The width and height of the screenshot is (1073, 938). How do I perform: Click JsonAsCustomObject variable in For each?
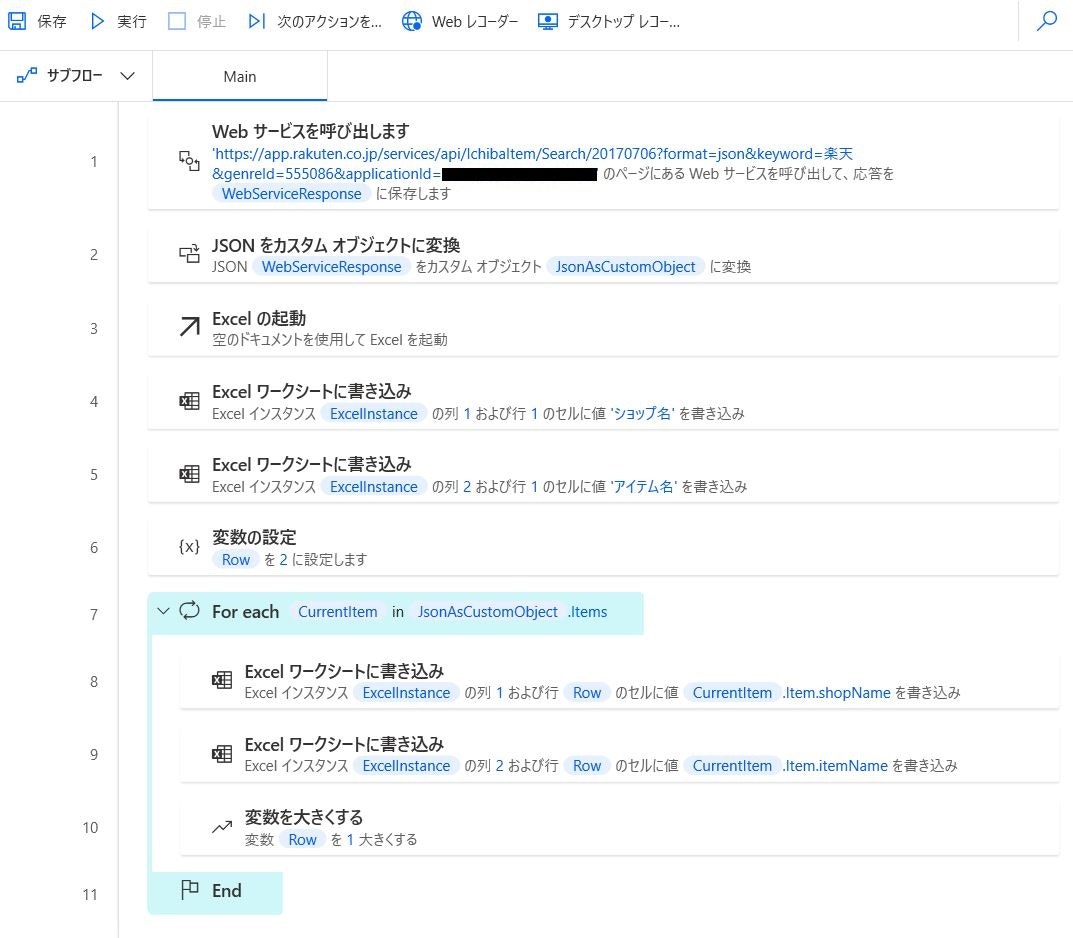point(487,612)
